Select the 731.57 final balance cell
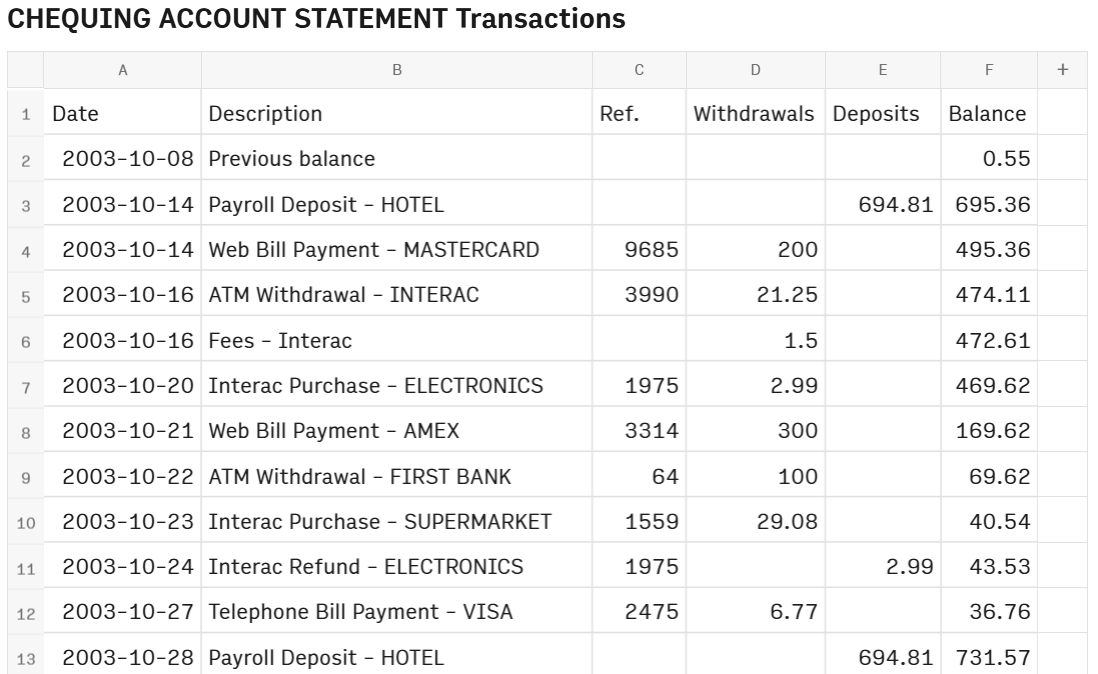1098x674 pixels. tap(994, 655)
